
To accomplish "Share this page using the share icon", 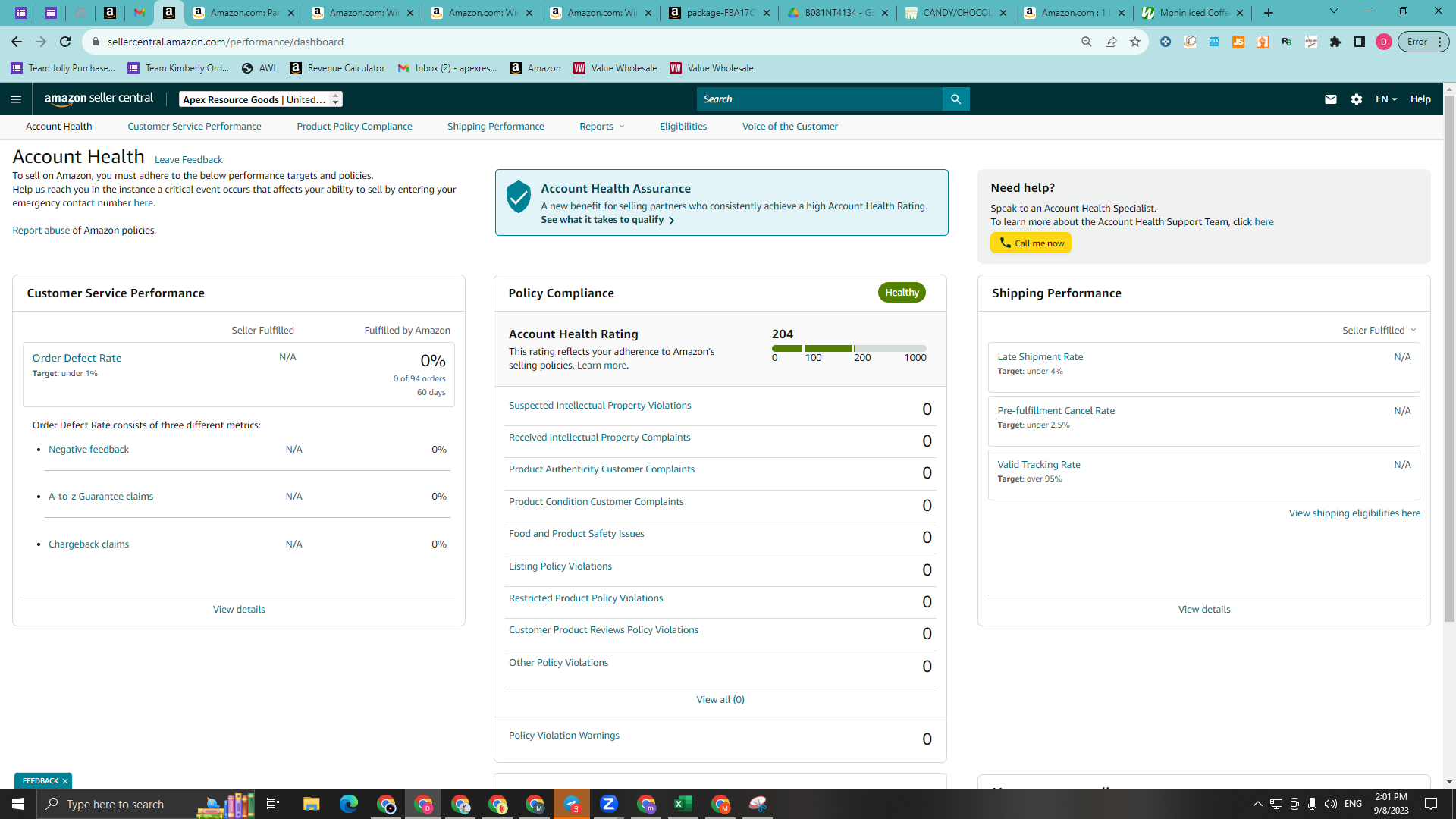I will point(1111,42).
